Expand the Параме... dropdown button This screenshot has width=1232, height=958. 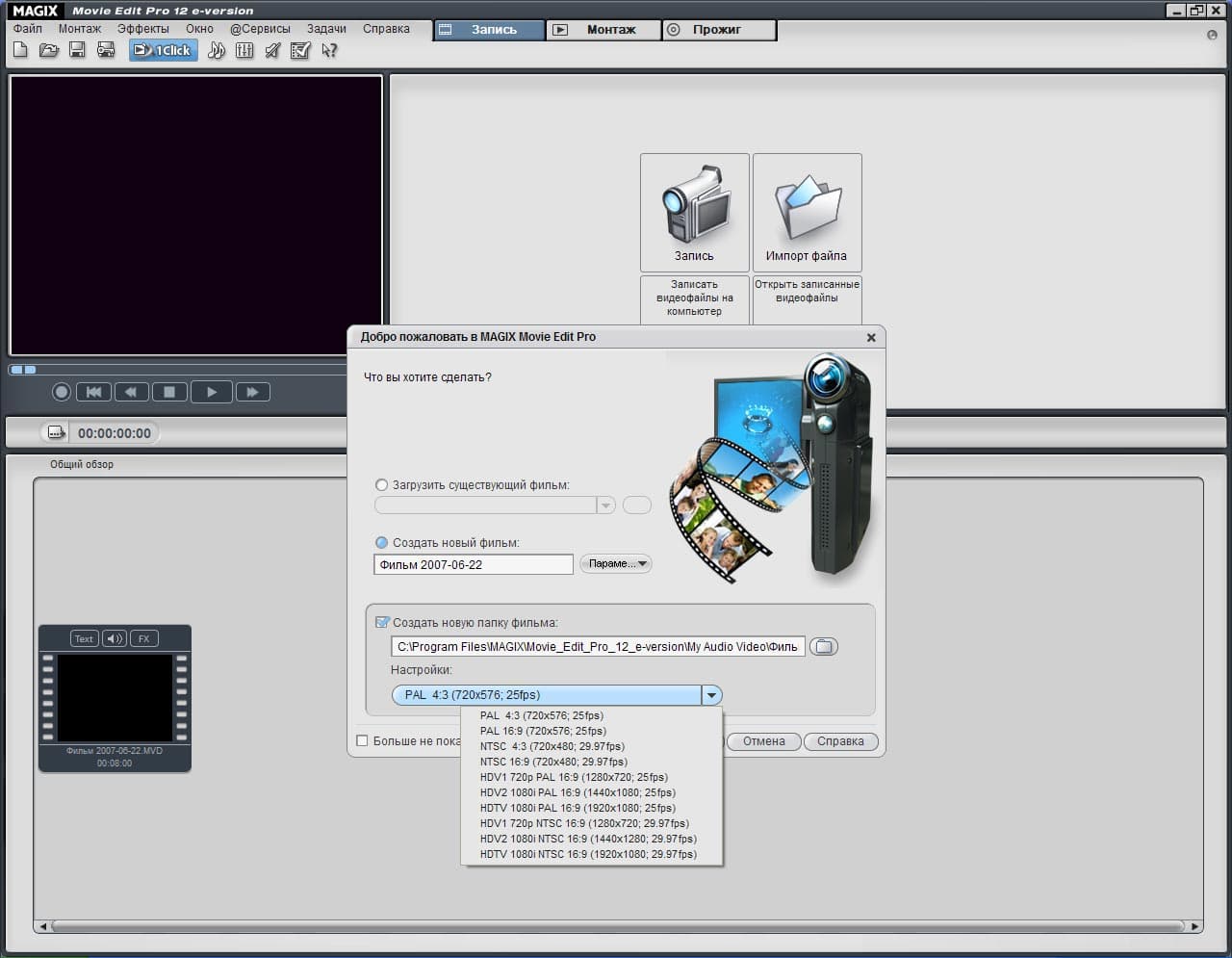[616, 564]
